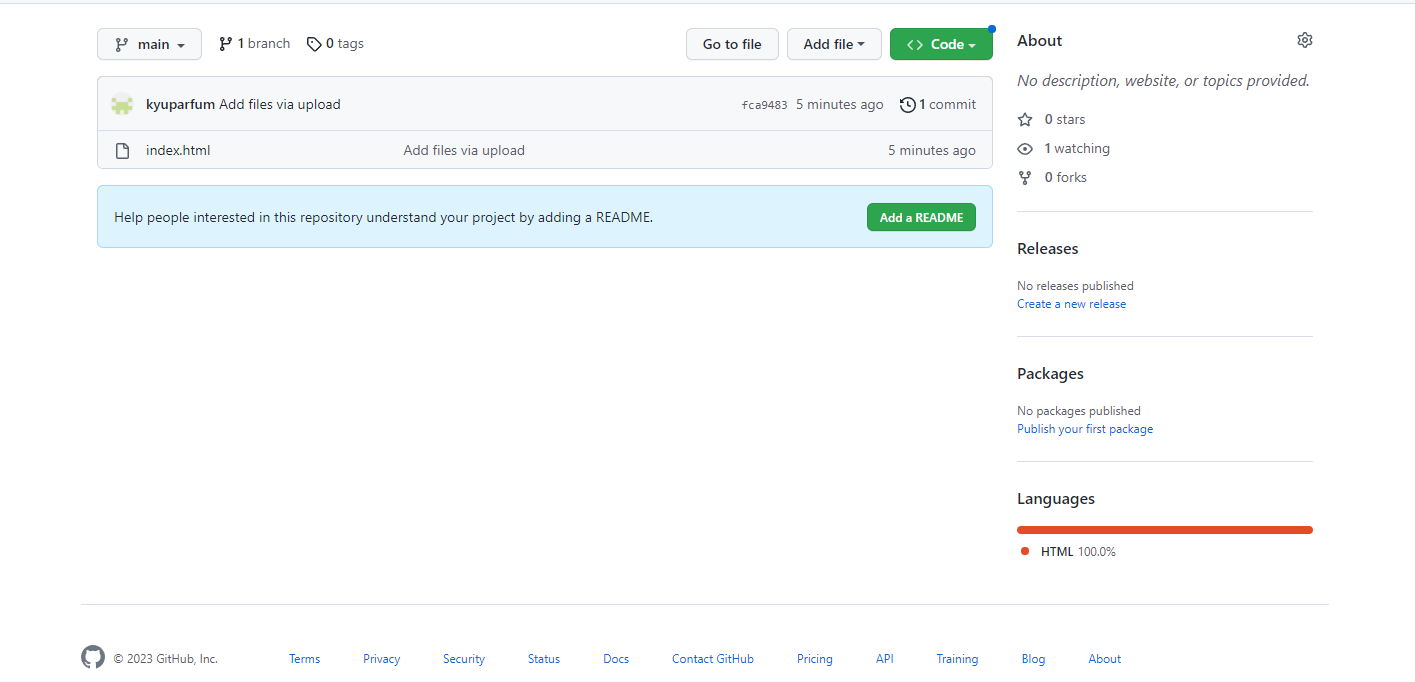Click the index.html '5 minutes ago' timestamp
The width and height of the screenshot is (1415, 682).
click(x=932, y=151)
